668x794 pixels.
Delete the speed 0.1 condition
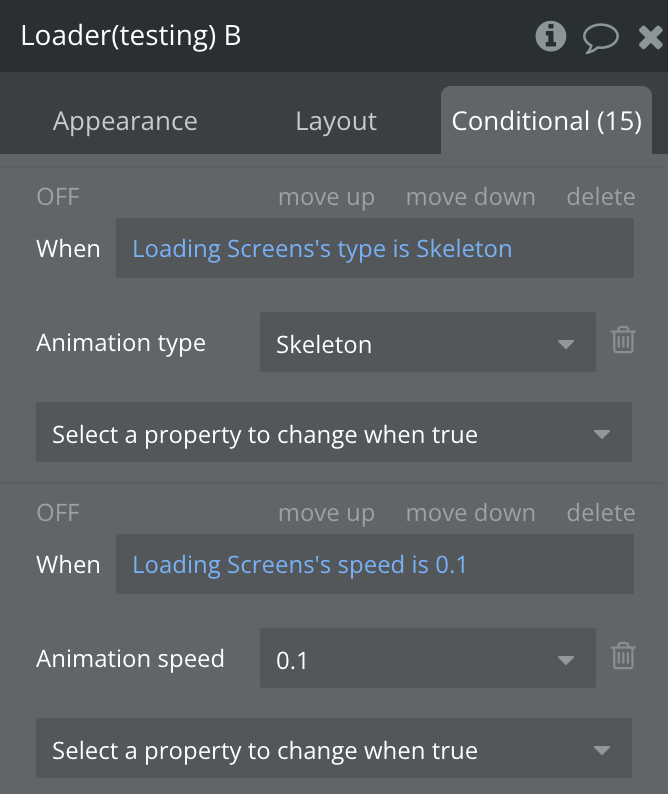(600, 513)
